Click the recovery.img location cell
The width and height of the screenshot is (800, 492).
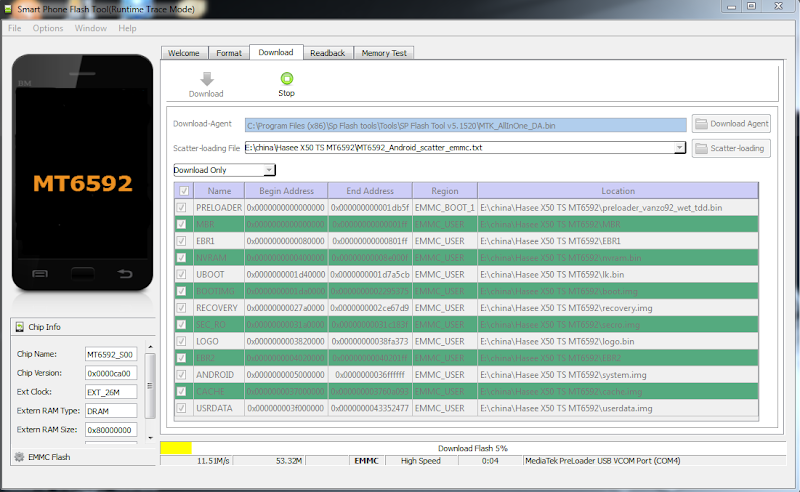[x=618, y=308]
